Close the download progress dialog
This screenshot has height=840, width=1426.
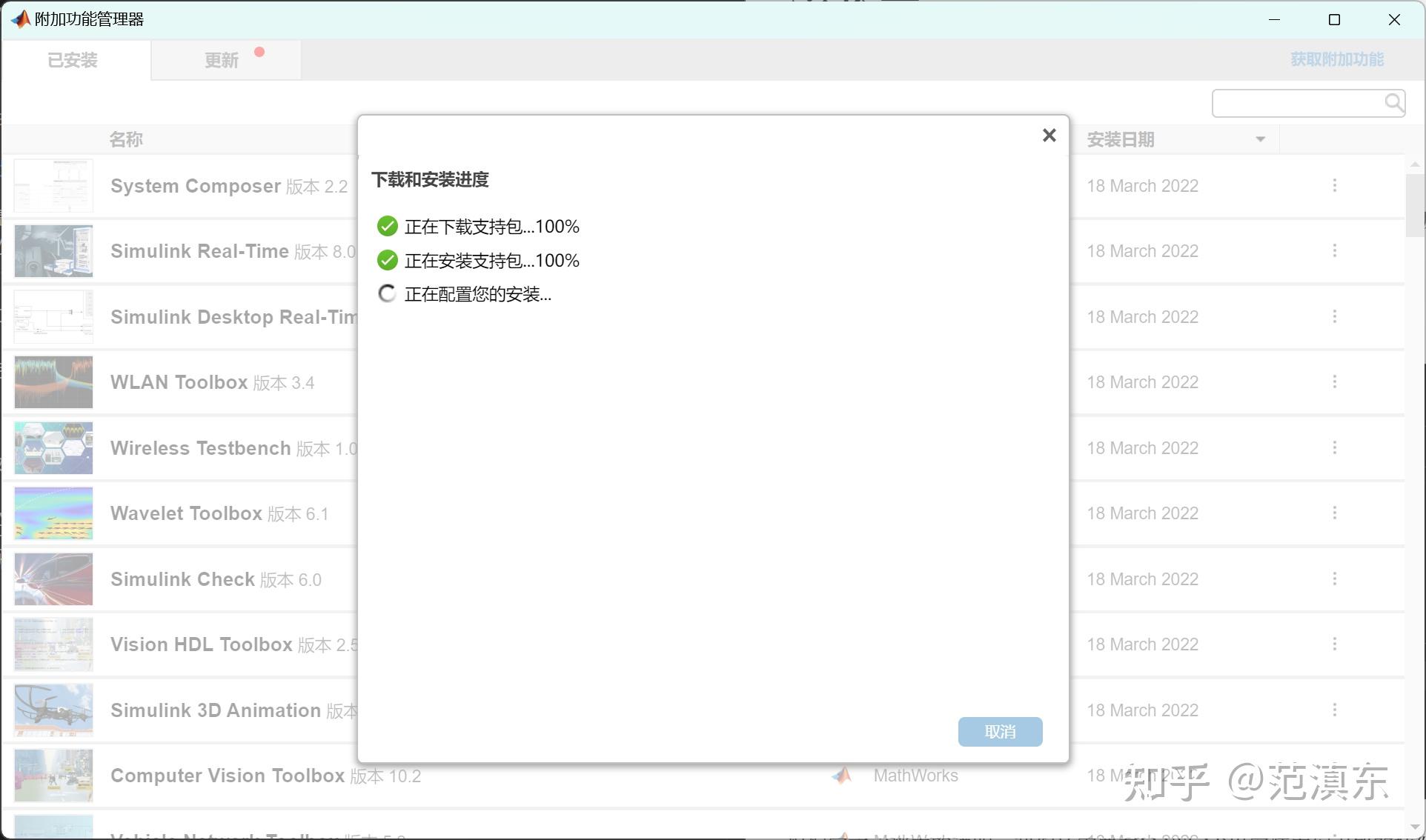pos(1049,136)
